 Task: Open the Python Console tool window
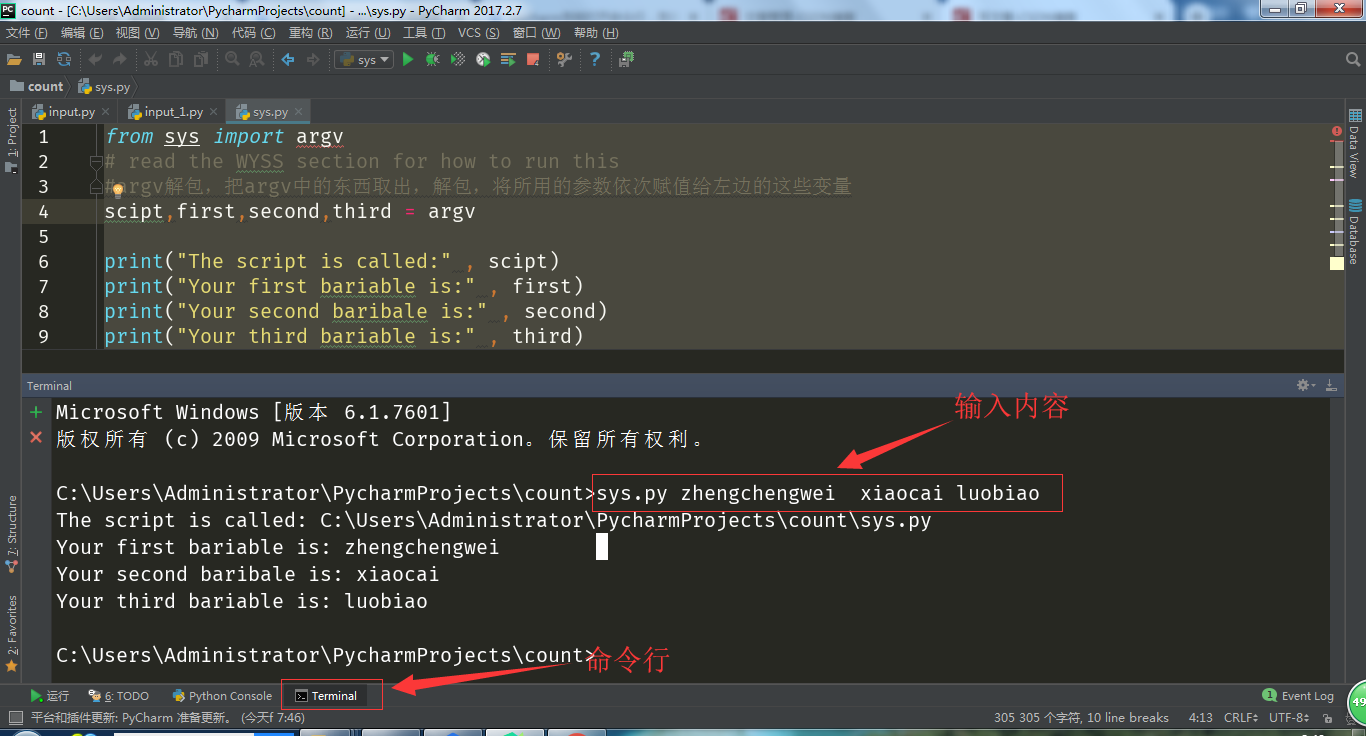point(221,696)
